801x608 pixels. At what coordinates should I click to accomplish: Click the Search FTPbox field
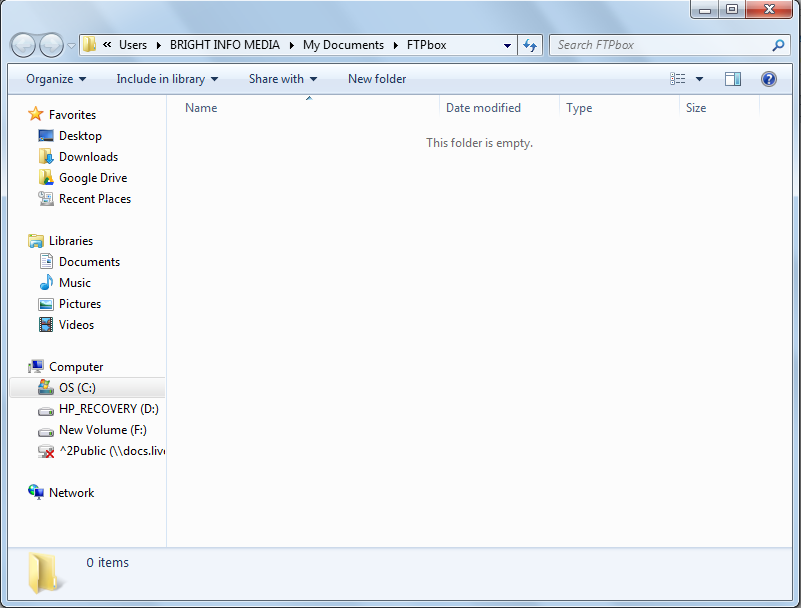[669, 45]
